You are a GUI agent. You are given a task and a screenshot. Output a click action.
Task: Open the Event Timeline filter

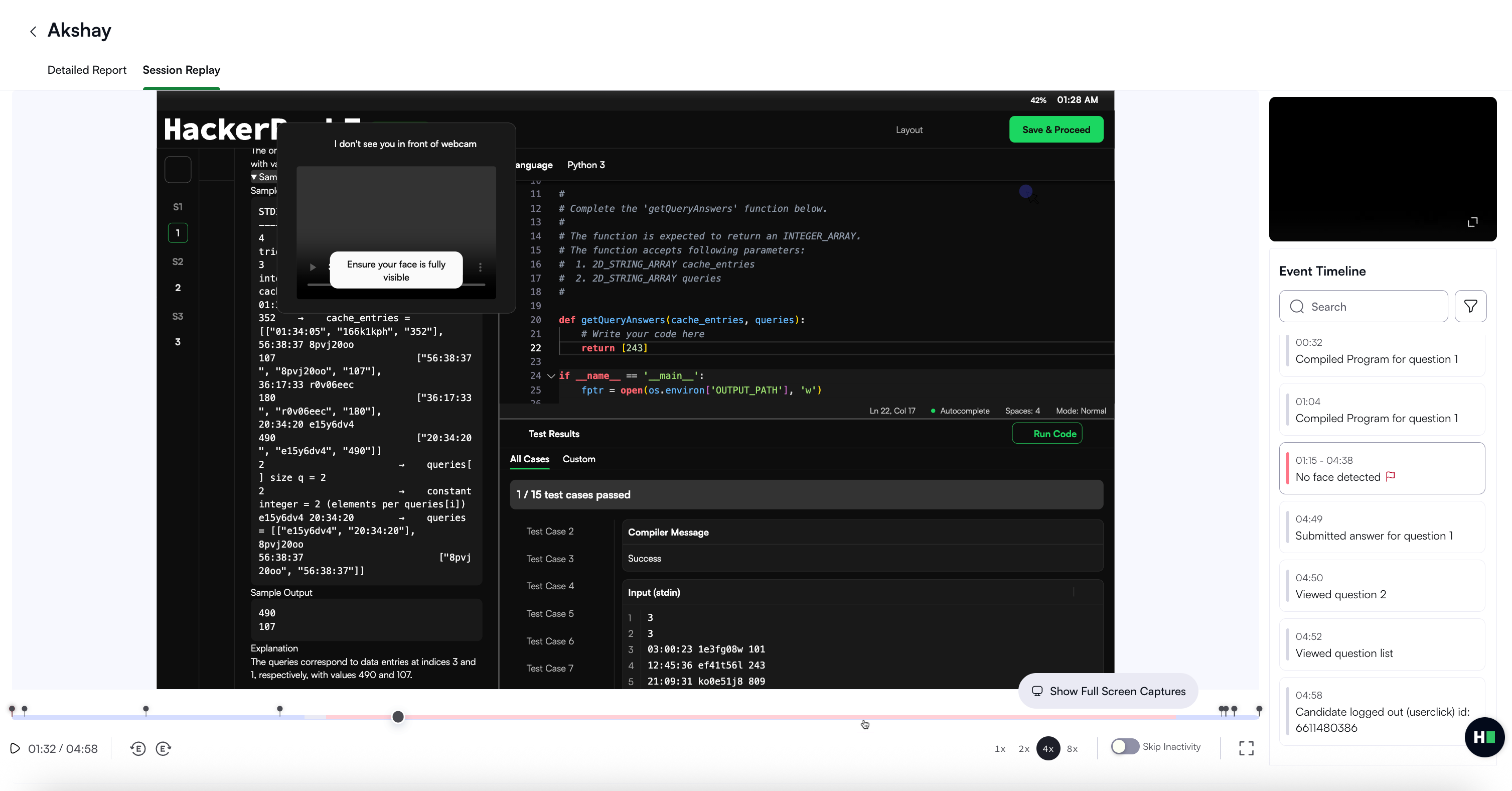pos(1470,306)
